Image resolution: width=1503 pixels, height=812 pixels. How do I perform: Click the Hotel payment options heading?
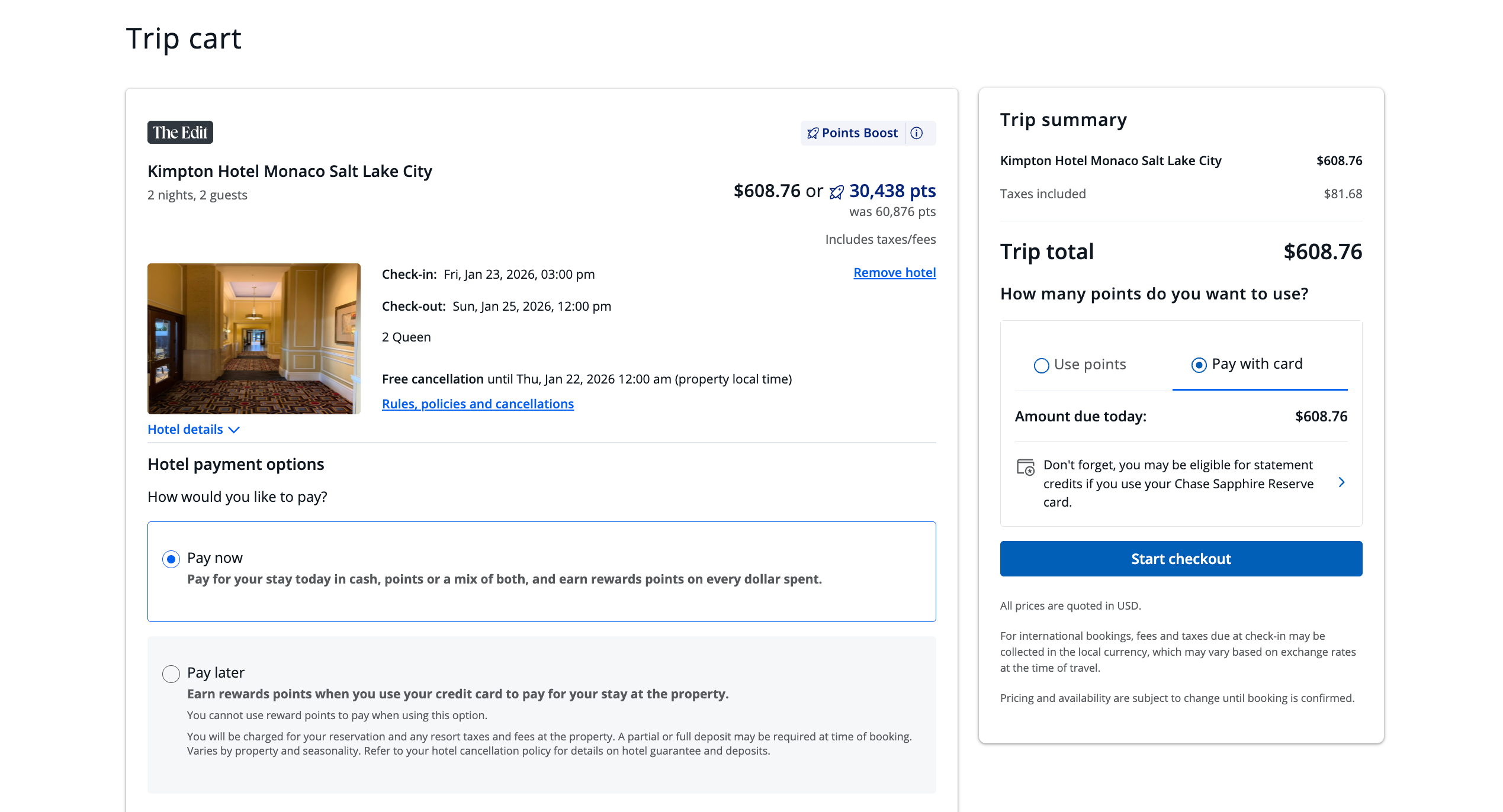[236, 465]
